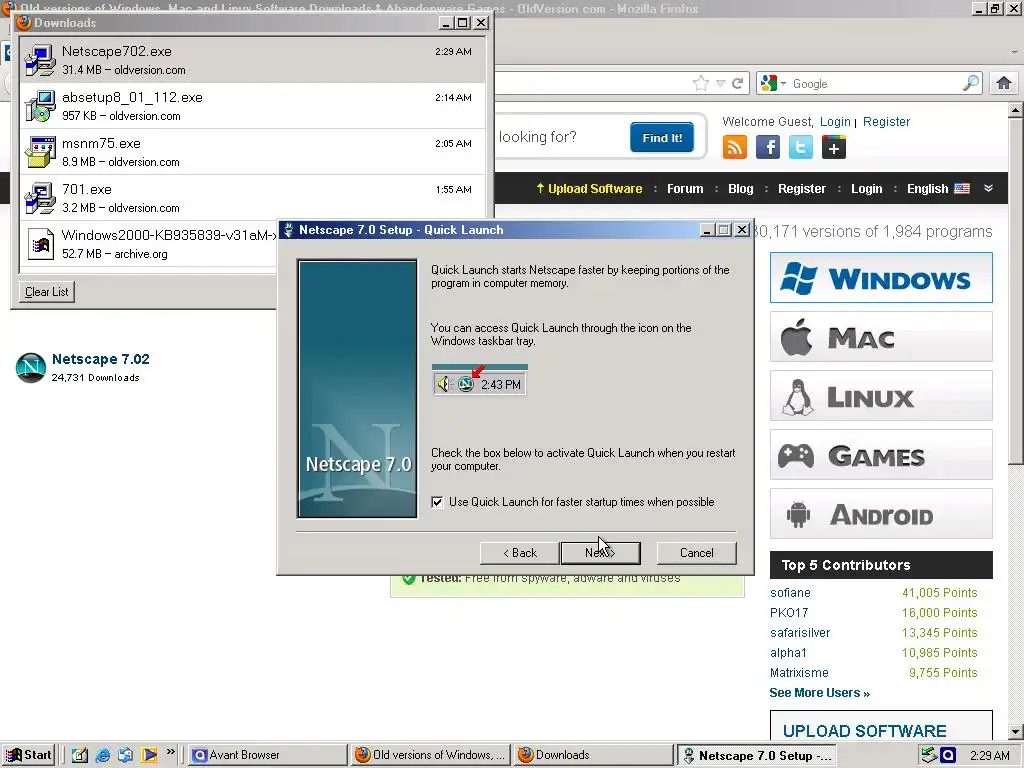The image size is (1024, 768).
Task: Launch Internet Explorer from taskbar quick launch
Action: (103, 755)
